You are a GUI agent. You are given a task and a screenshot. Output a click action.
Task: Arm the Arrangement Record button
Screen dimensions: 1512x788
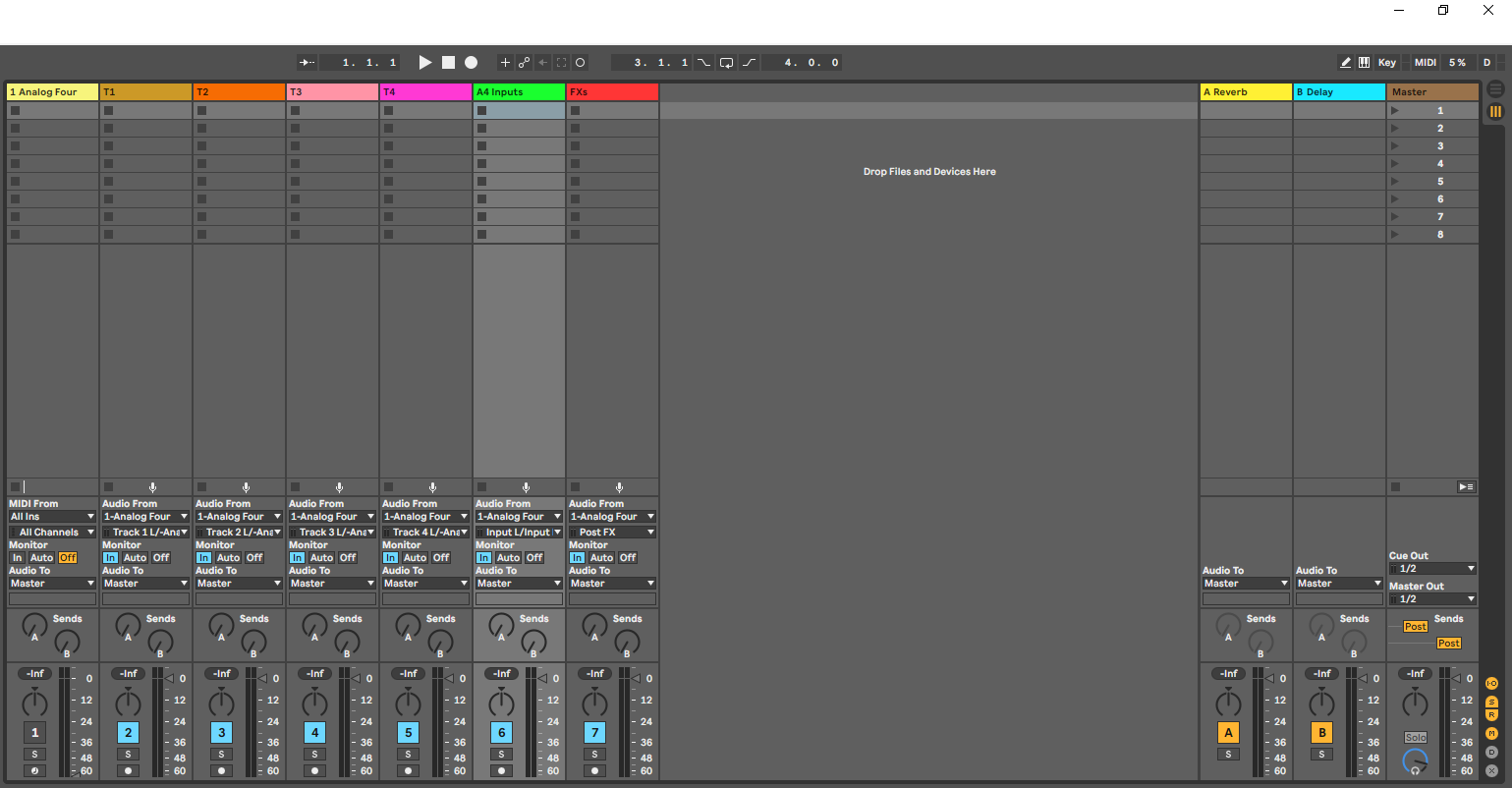click(472, 62)
